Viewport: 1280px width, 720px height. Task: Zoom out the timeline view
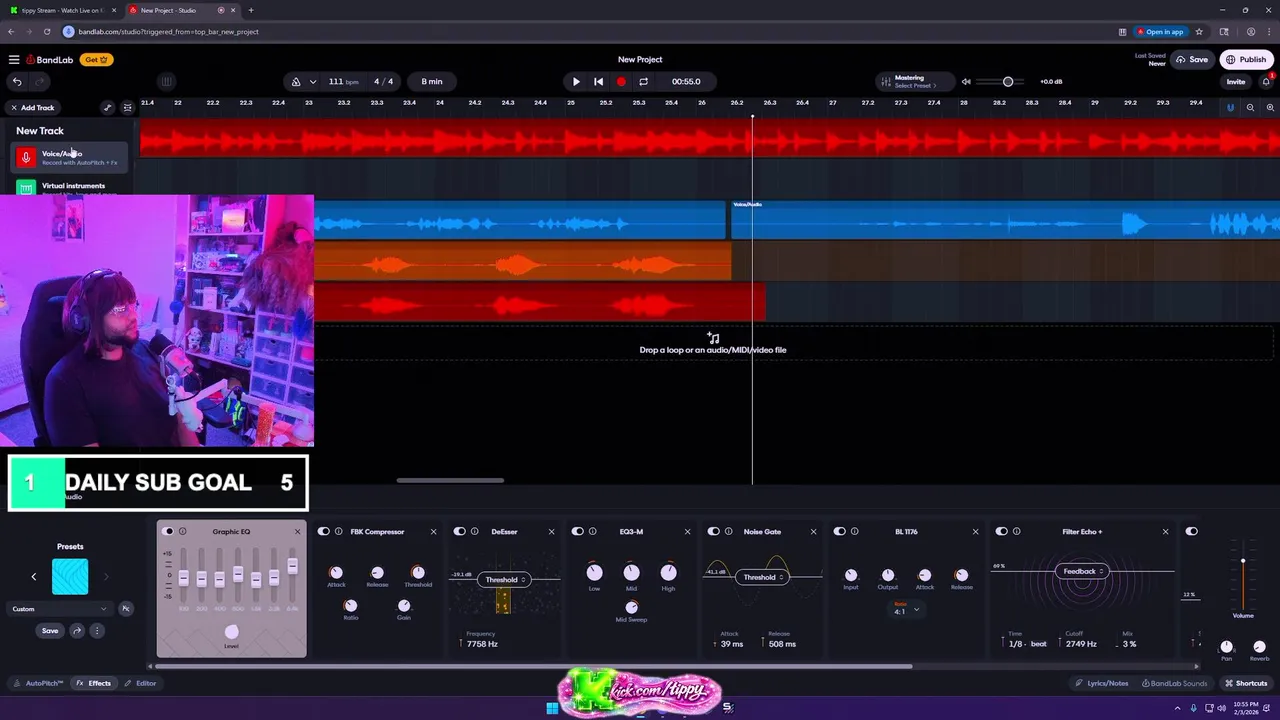[x=1250, y=108]
